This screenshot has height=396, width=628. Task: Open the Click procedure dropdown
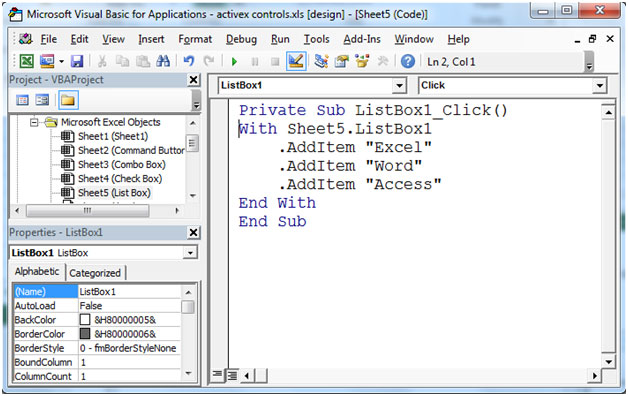pos(600,85)
